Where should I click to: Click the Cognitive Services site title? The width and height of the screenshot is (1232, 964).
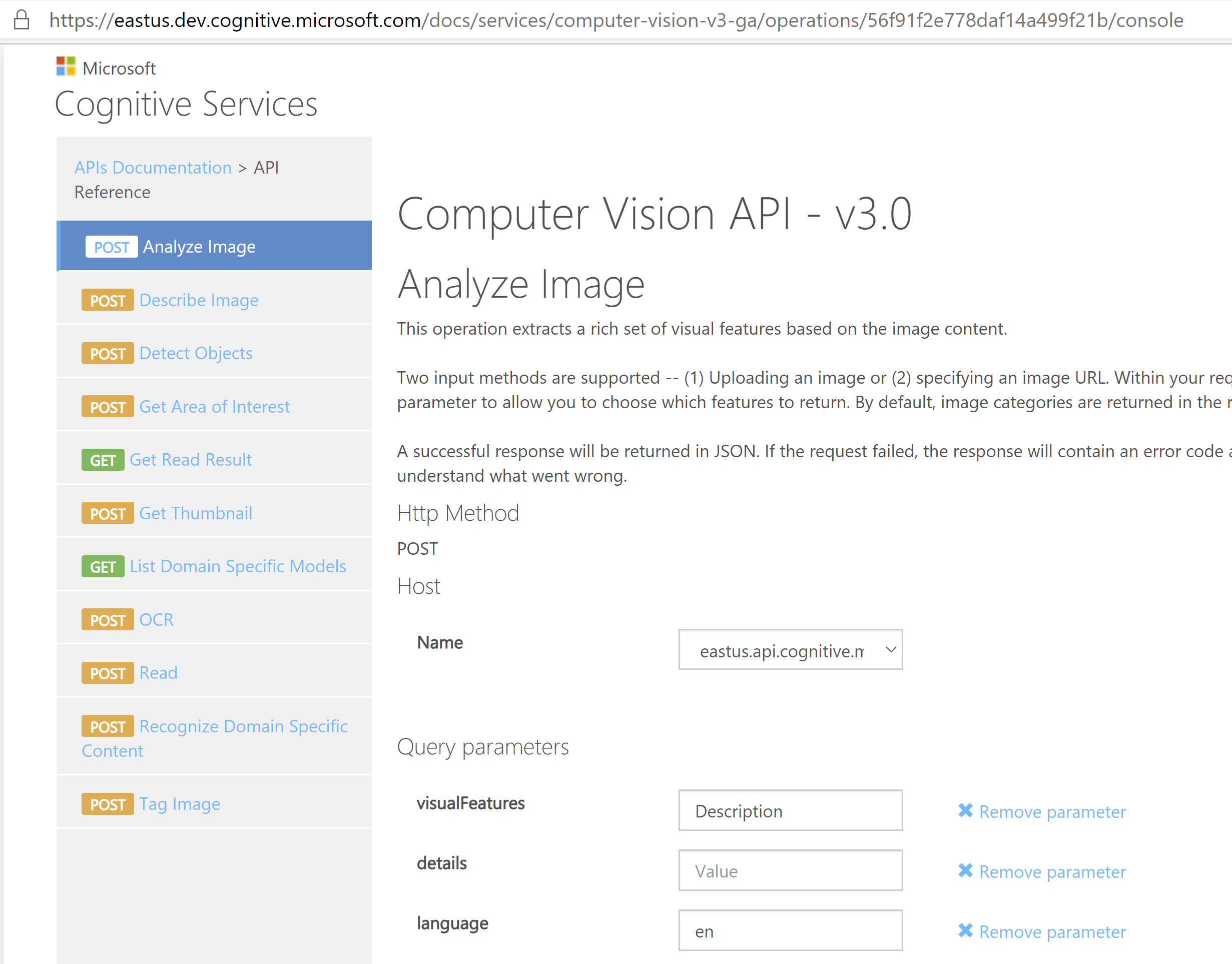[x=186, y=105]
